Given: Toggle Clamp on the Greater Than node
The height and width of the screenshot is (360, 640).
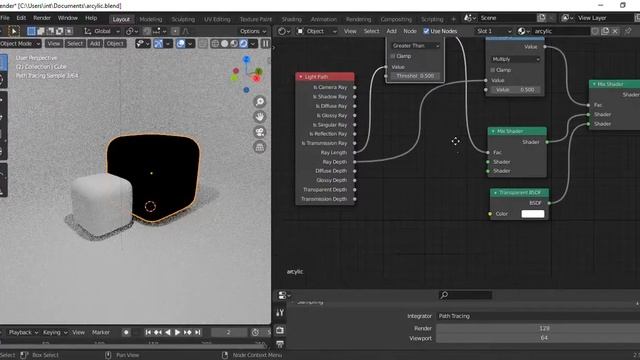Looking at the screenshot, I should point(393,56).
